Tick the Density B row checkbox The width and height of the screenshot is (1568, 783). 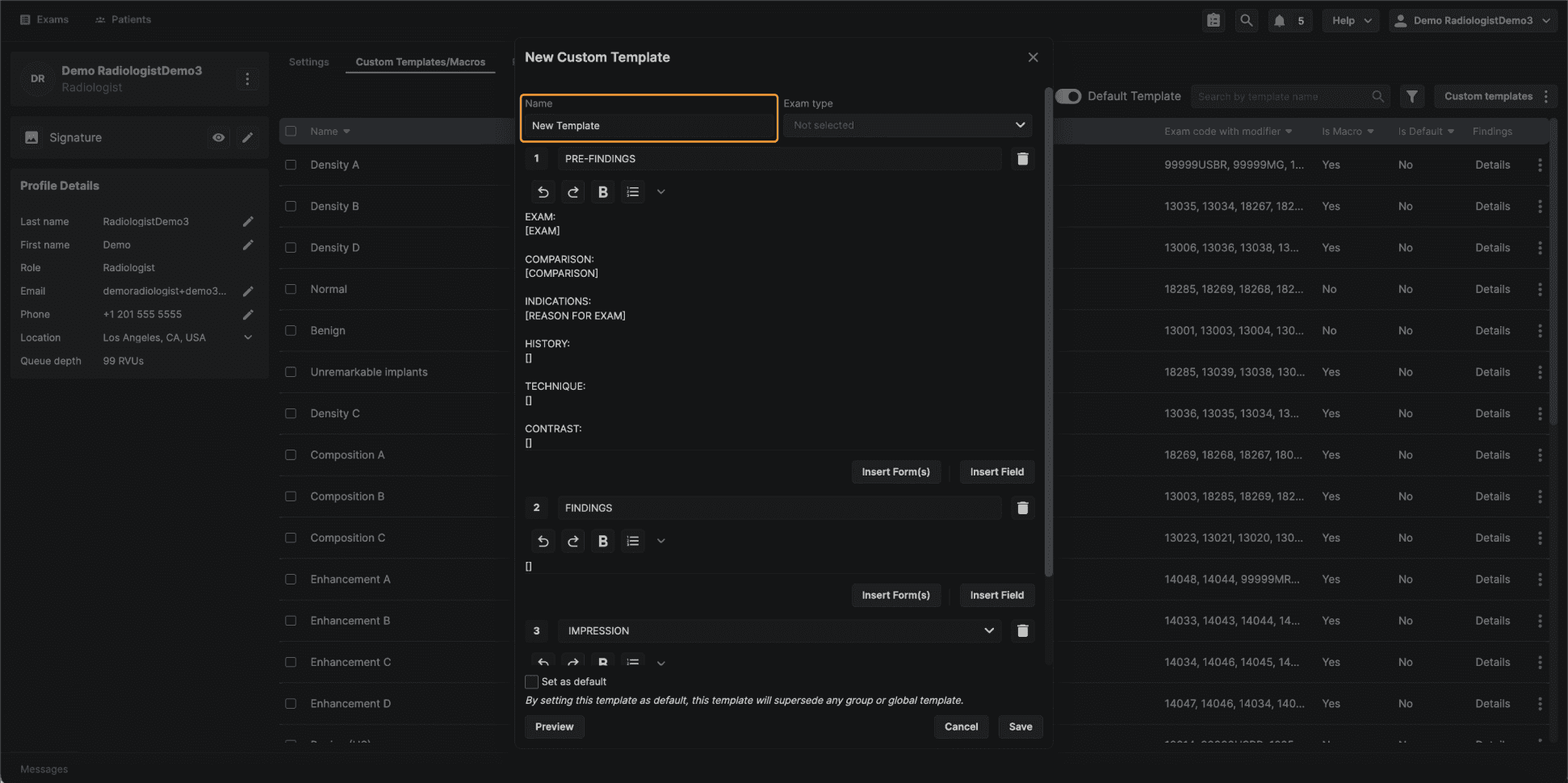[291, 206]
